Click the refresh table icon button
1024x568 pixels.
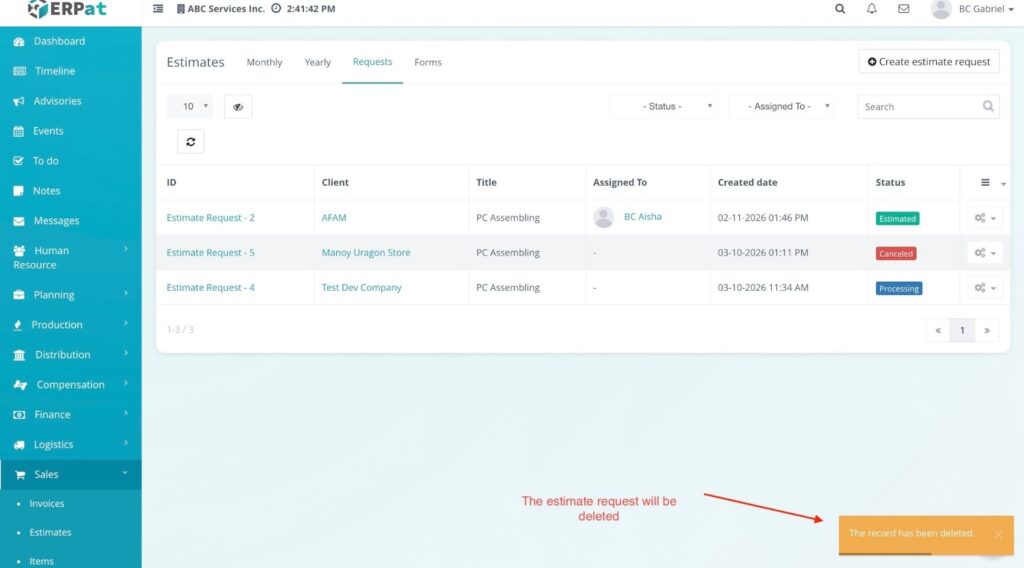coord(190,142)
